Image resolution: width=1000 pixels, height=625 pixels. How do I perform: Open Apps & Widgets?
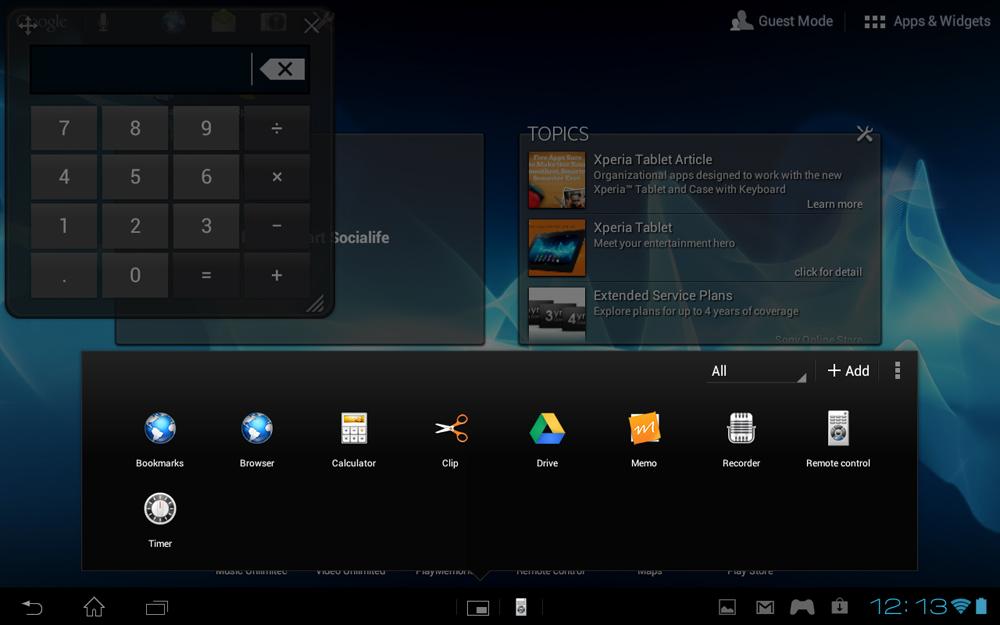tap(927, 21)
